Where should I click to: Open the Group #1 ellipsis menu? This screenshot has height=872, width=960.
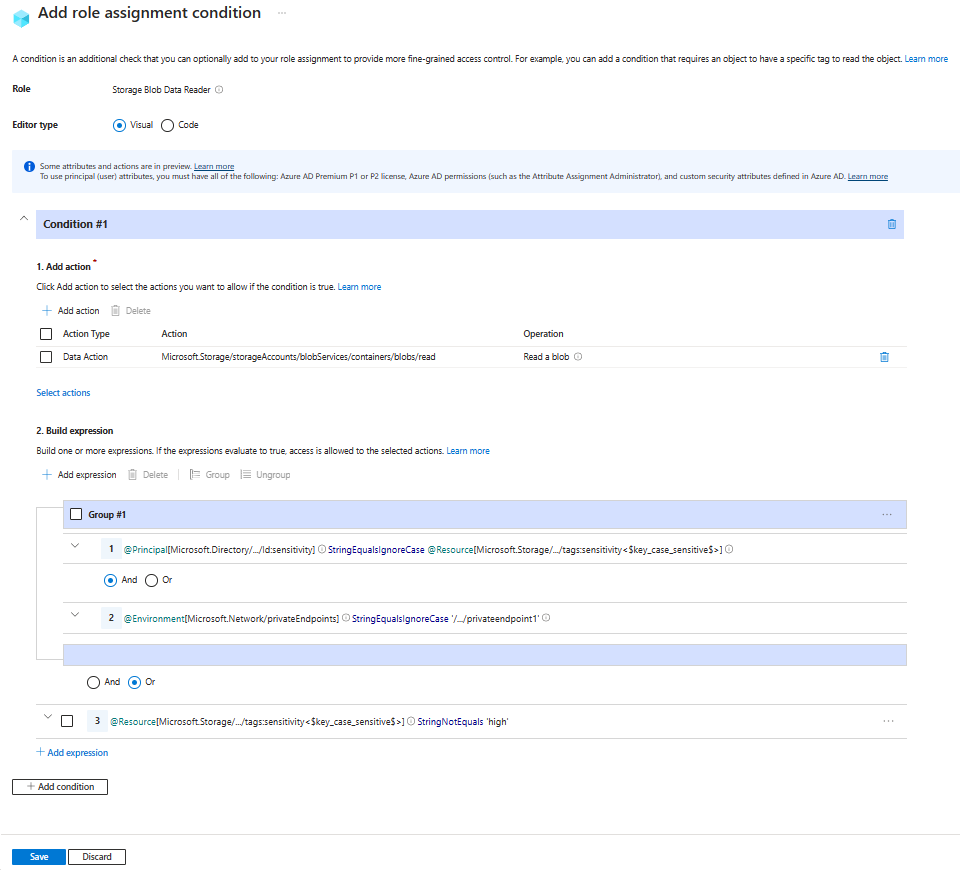coord(887,514)
